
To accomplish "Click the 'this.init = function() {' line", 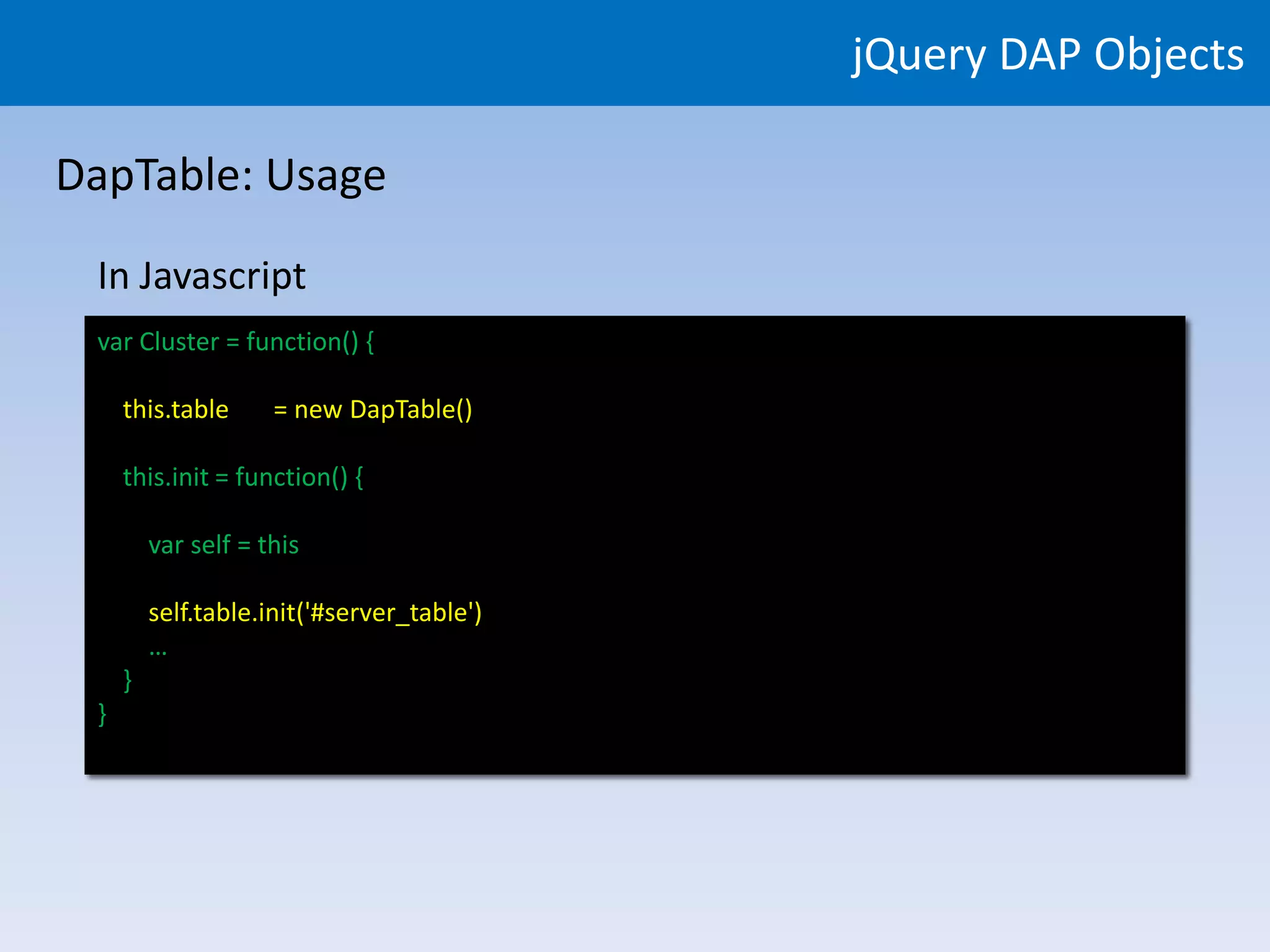I will point(243,477).
